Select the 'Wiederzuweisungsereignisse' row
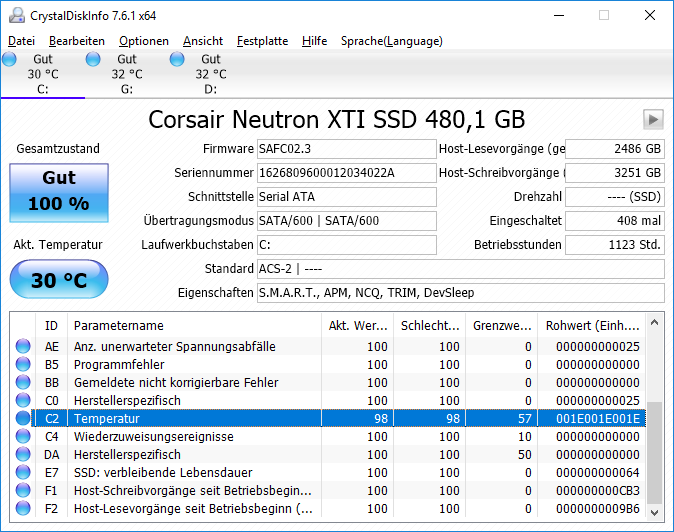The height and width of the screenshot is (532, 674). (x=330, y=436)
